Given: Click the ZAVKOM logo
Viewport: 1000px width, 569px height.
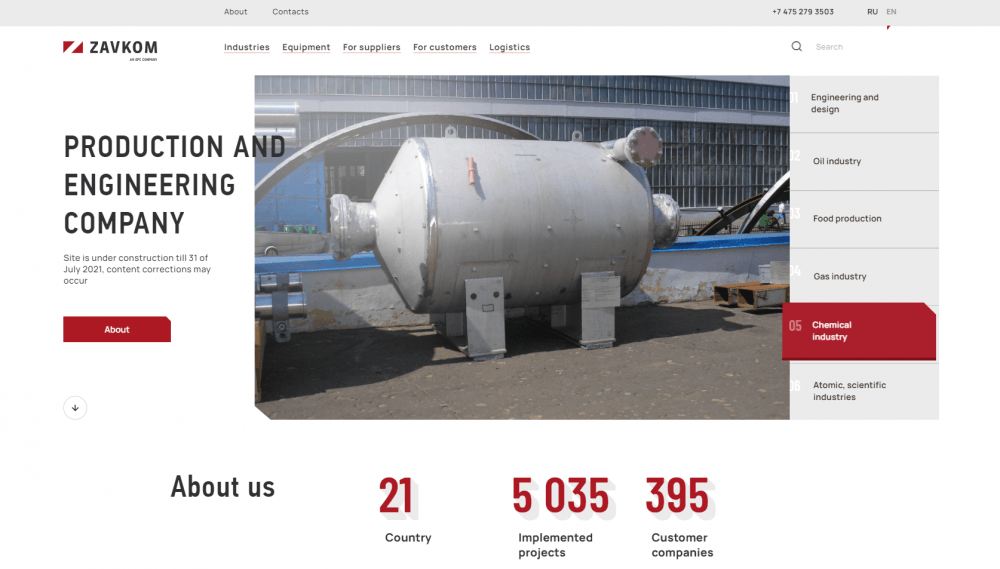Looking at the screenshot, I should point(110,49).
